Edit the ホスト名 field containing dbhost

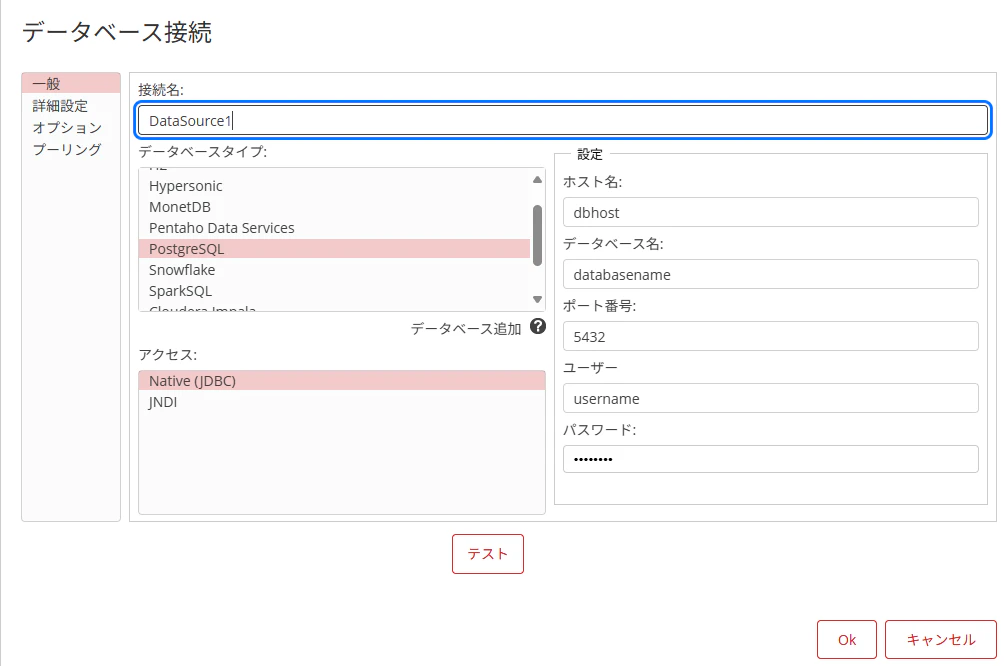[771, 212]
